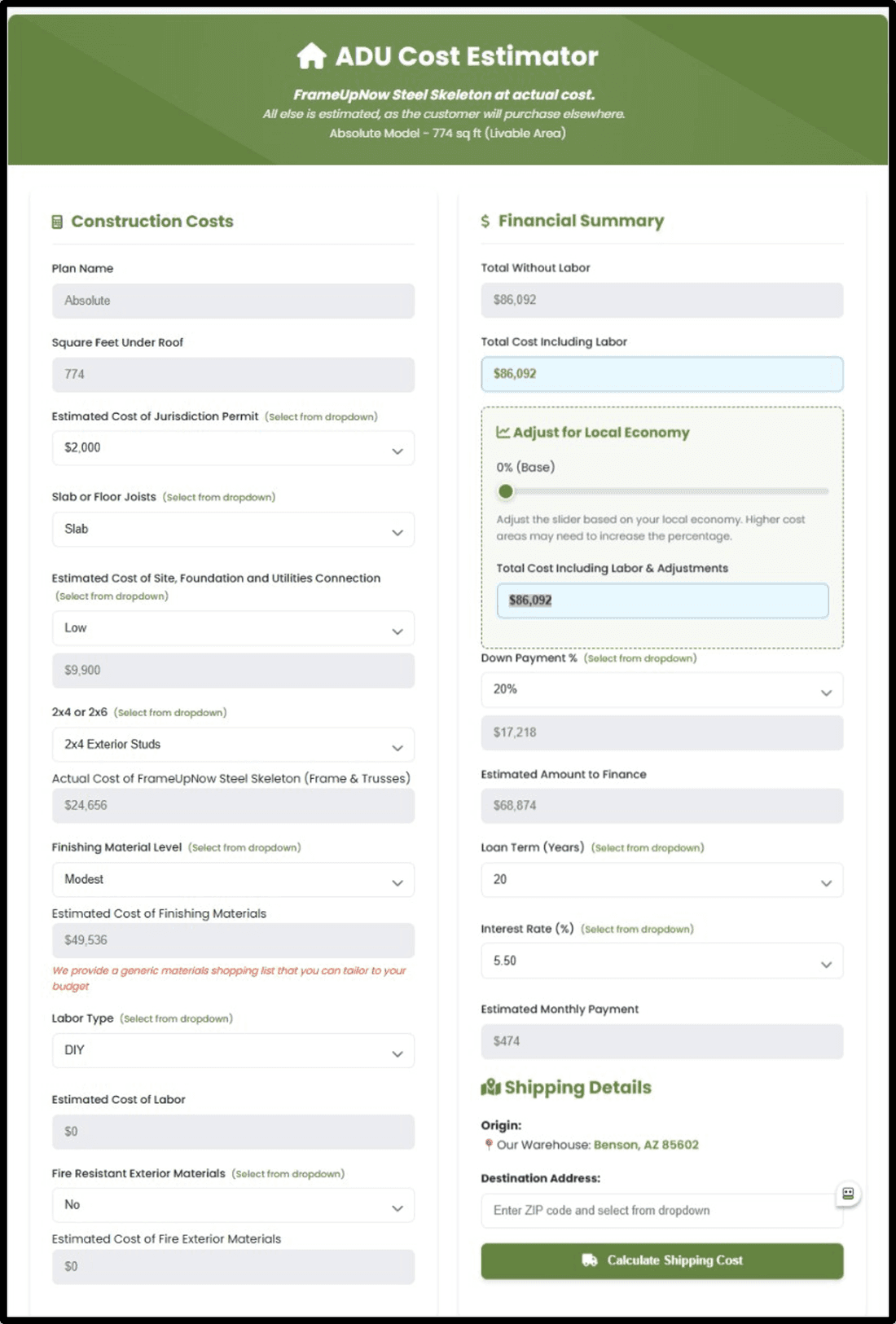This screenshot has height=1324, width=896.
Task: Open the Jurisdiction Permit cost dropdown
Action: [x=233, y=448]
